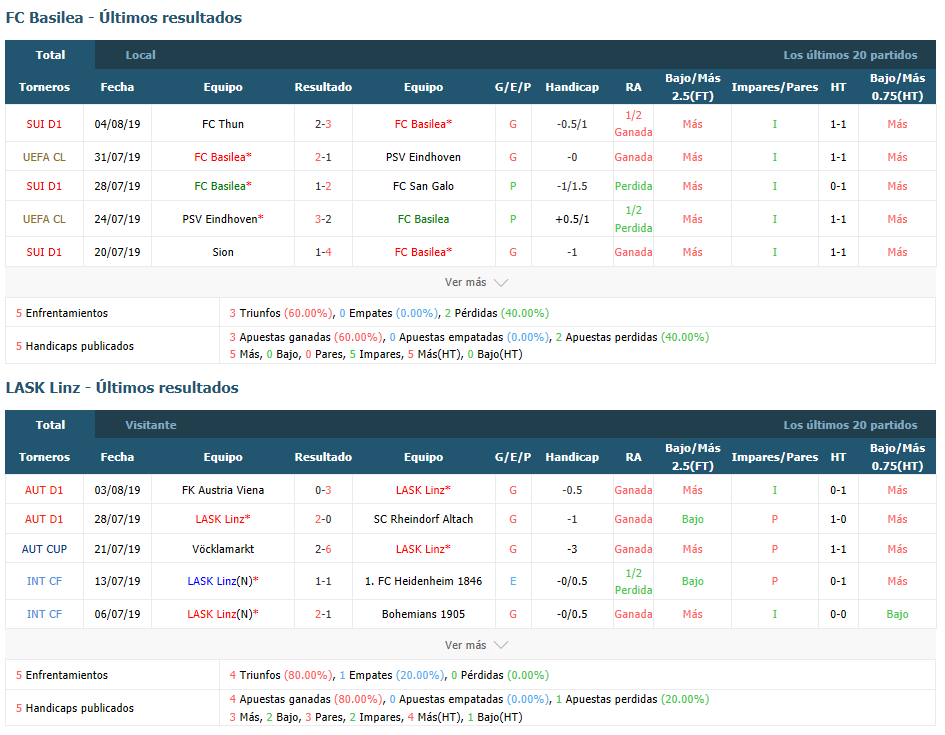945x735 pixels.
Task: Expand Ver más under LASK Linz results
Action: pos(476,645)
